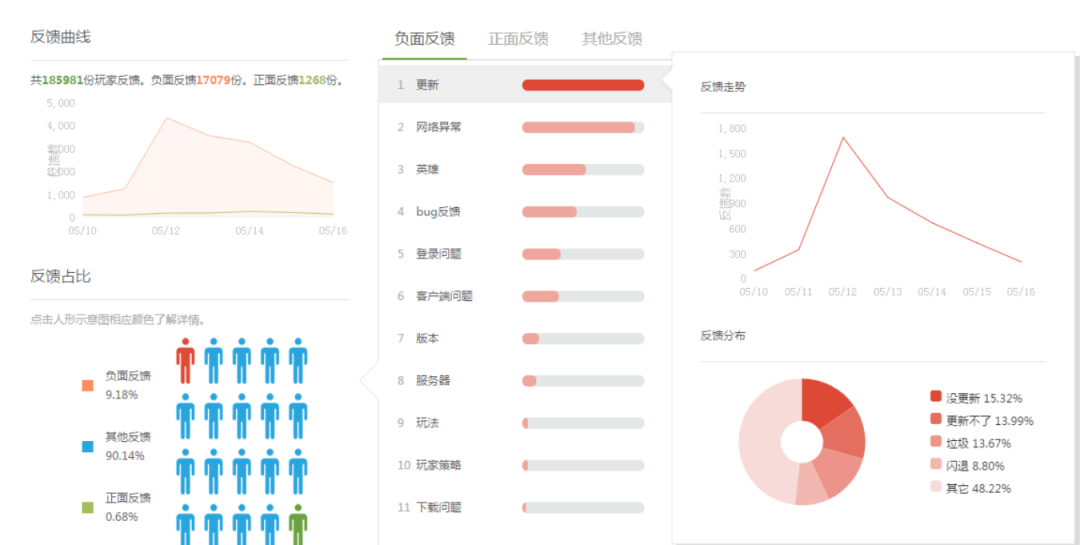Click the 17079 negative feedback number
This screenshot has height=545, width=1080.
point(214,80)
